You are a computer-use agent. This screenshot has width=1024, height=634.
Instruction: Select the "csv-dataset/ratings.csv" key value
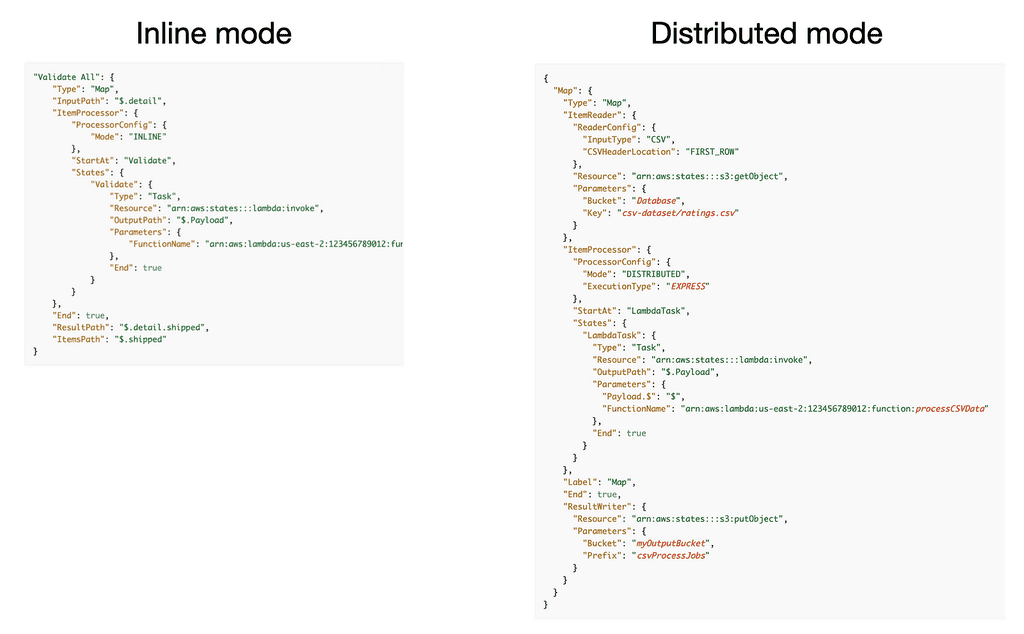pos(684,213)
